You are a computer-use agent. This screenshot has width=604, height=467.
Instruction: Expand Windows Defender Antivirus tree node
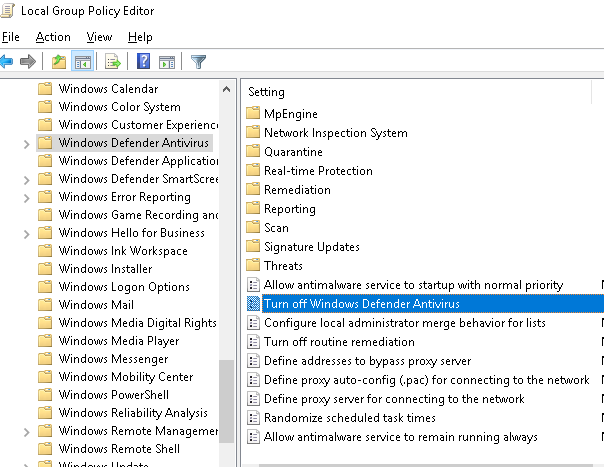tap(26, 144)
